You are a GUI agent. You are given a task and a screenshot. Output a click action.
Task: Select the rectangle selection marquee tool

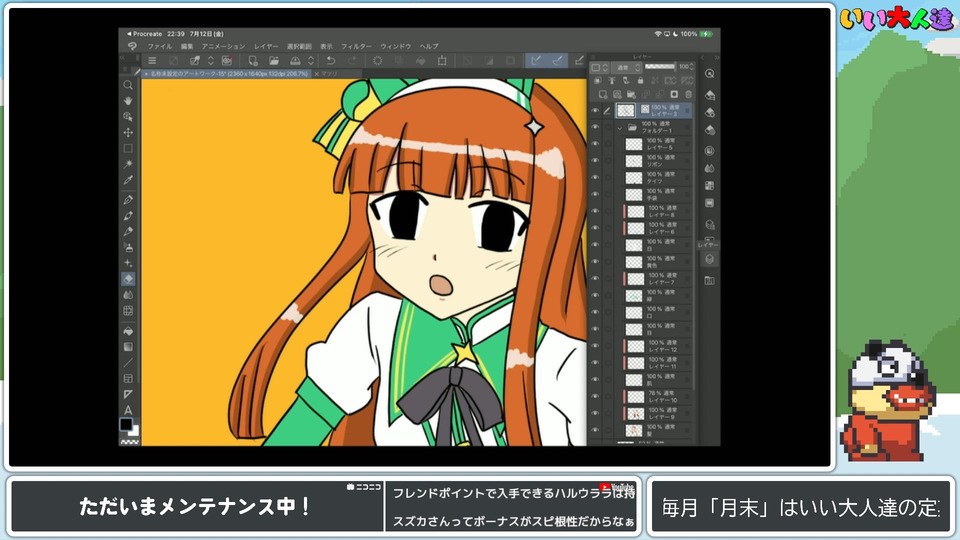(128, 148)
